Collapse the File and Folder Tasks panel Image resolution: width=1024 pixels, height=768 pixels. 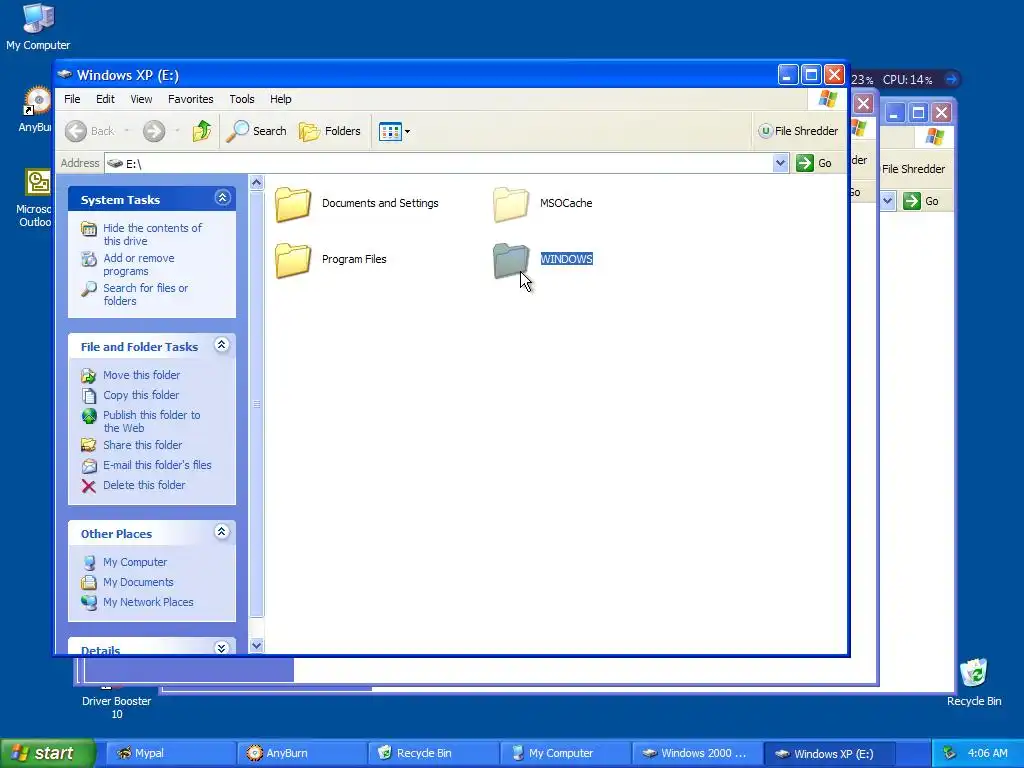222,345
